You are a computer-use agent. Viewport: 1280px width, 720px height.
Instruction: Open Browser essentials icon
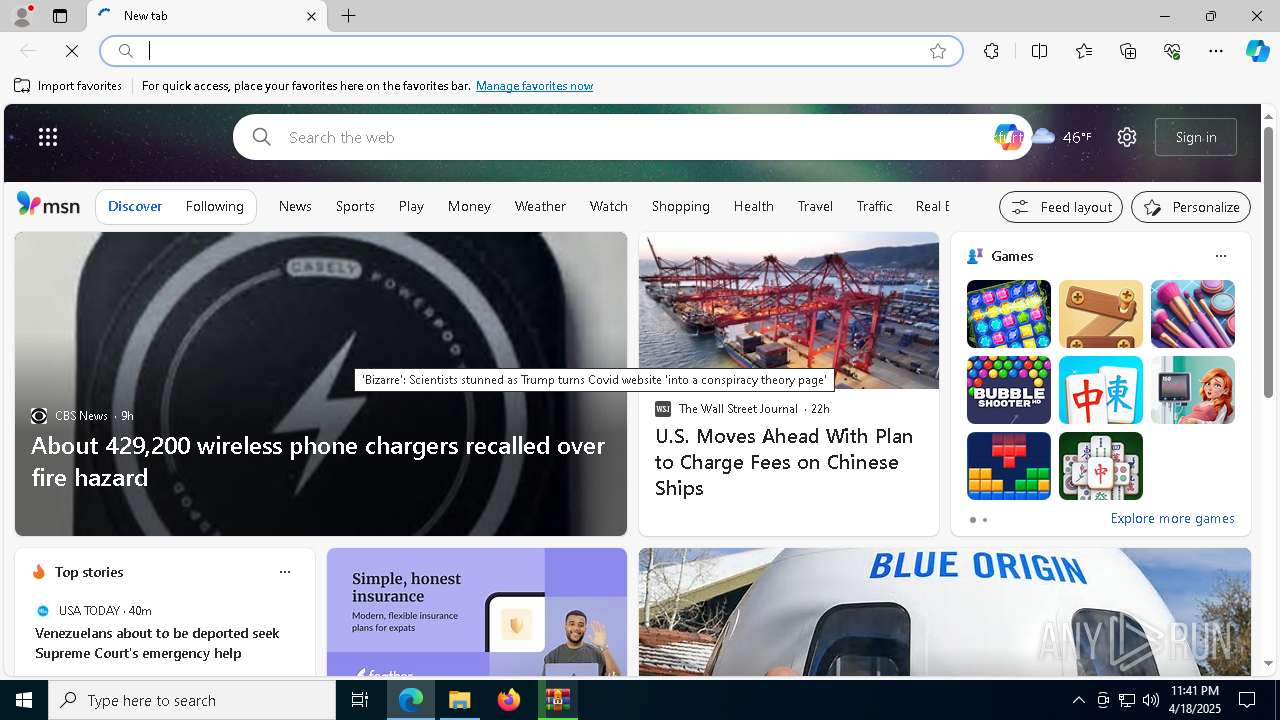point(1172,51)
